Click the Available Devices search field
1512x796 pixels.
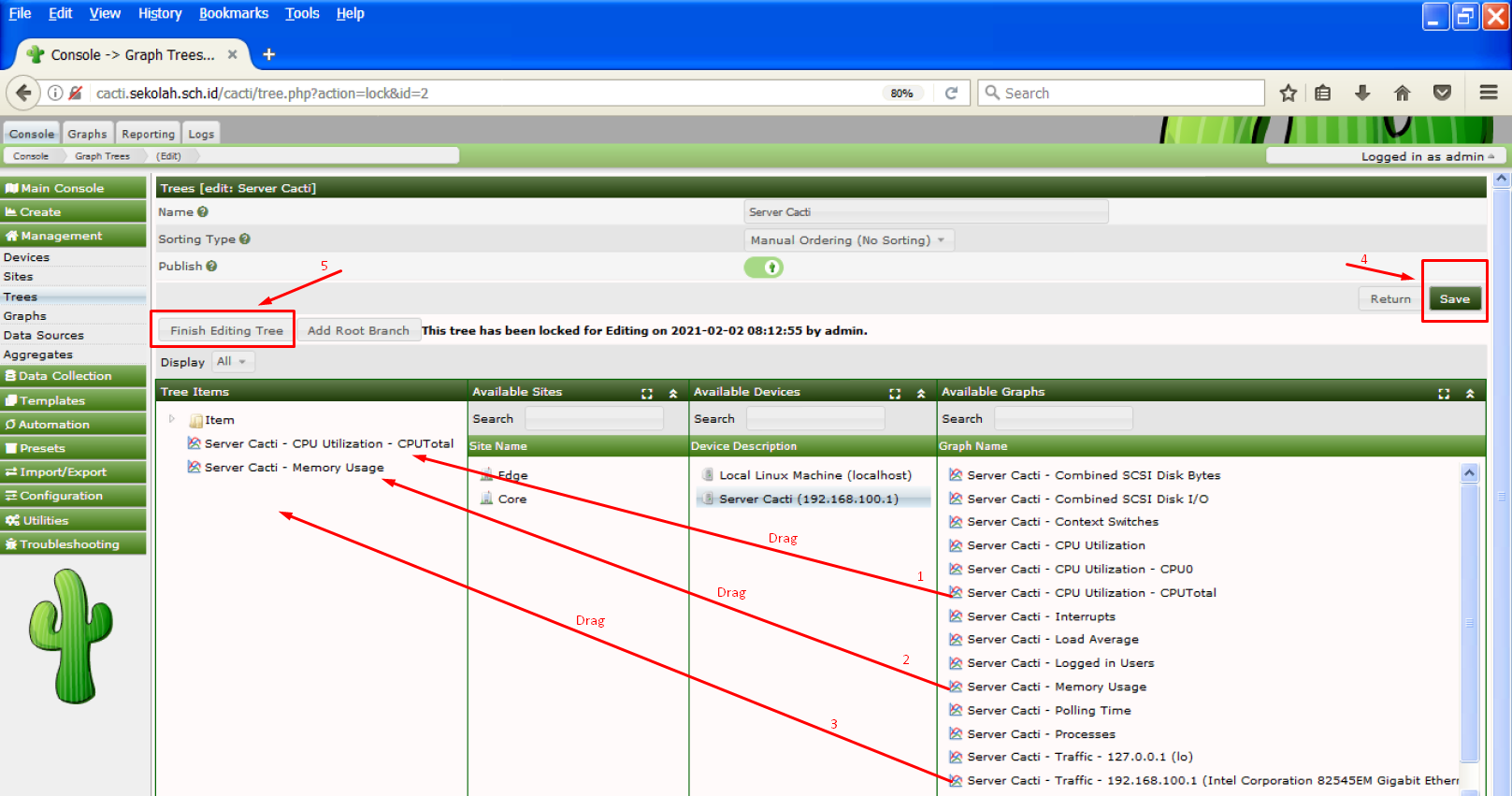coord(815,419)
